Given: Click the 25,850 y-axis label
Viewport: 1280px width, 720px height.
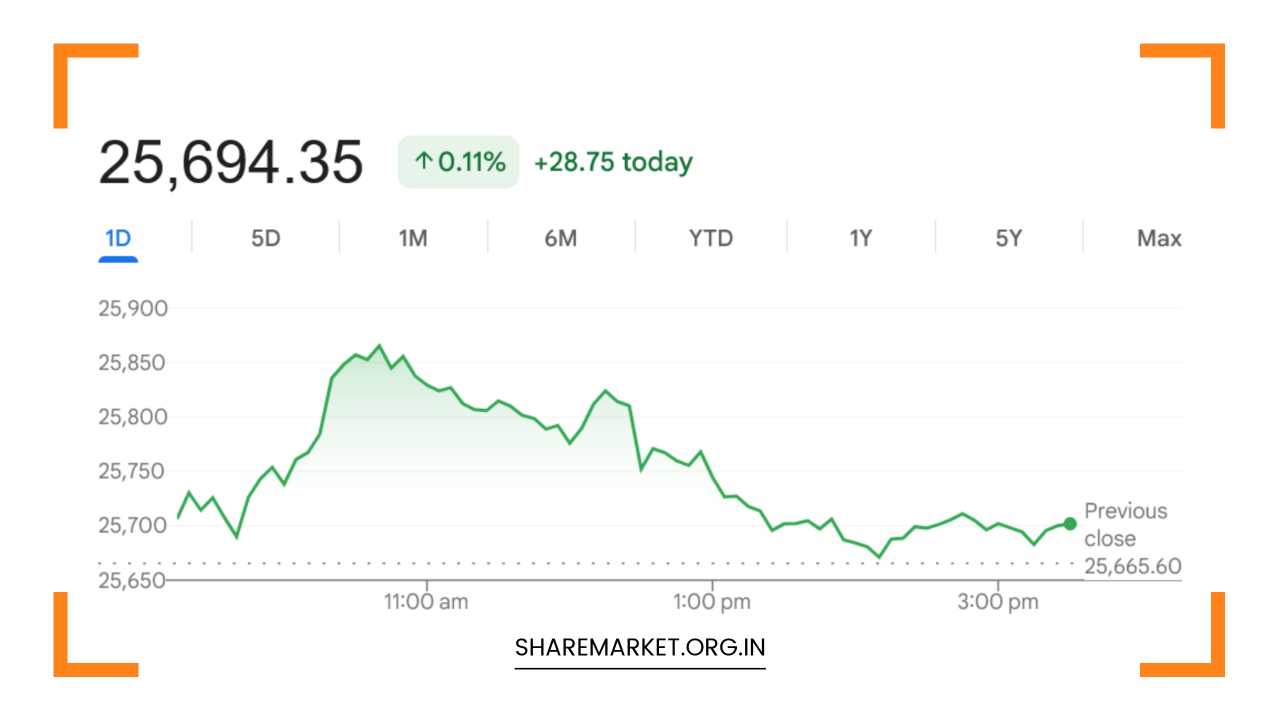Looking at the screenshot, I should [x=133, y=362].
